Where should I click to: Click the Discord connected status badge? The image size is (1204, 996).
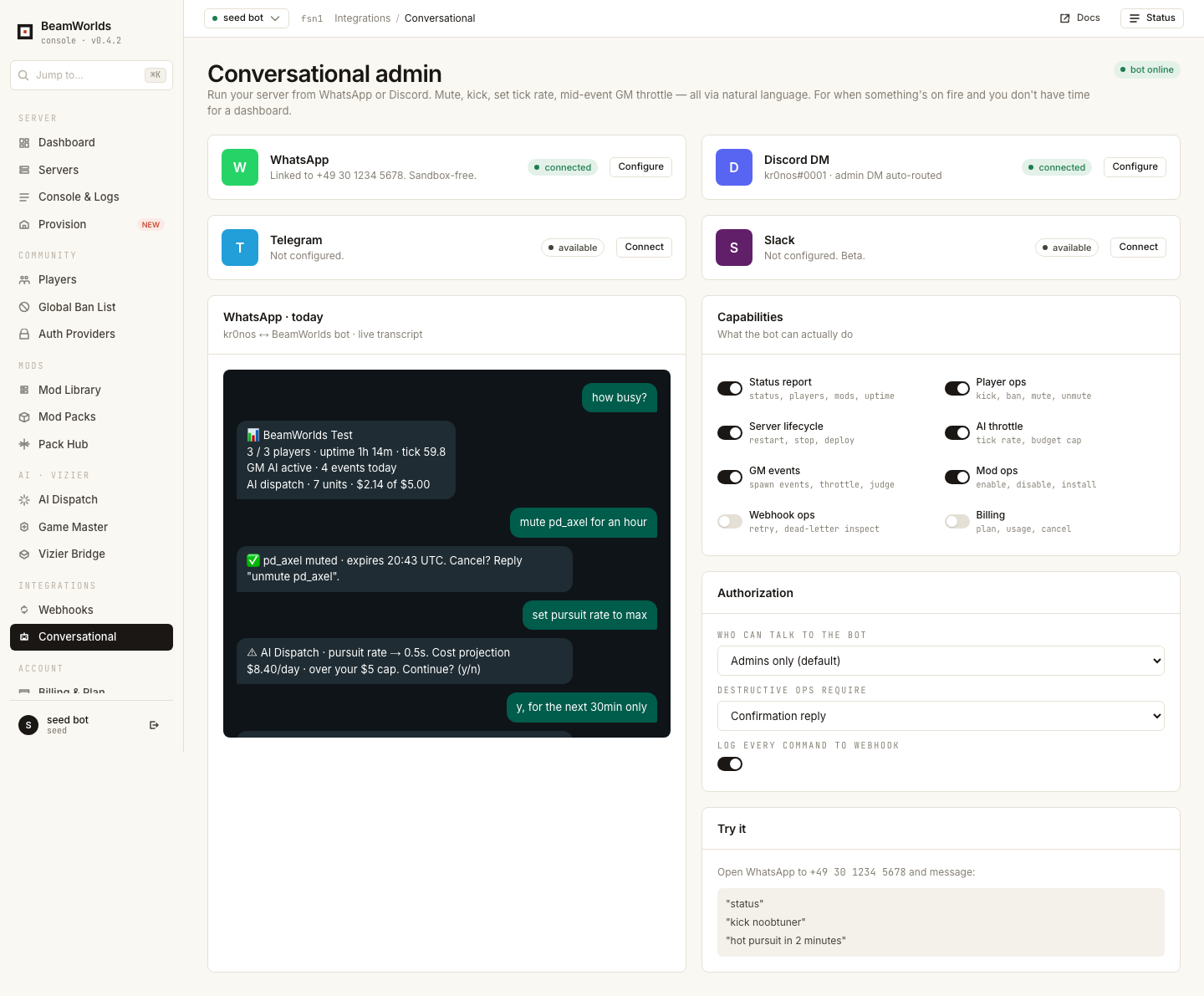click(x=1057, y=167)
